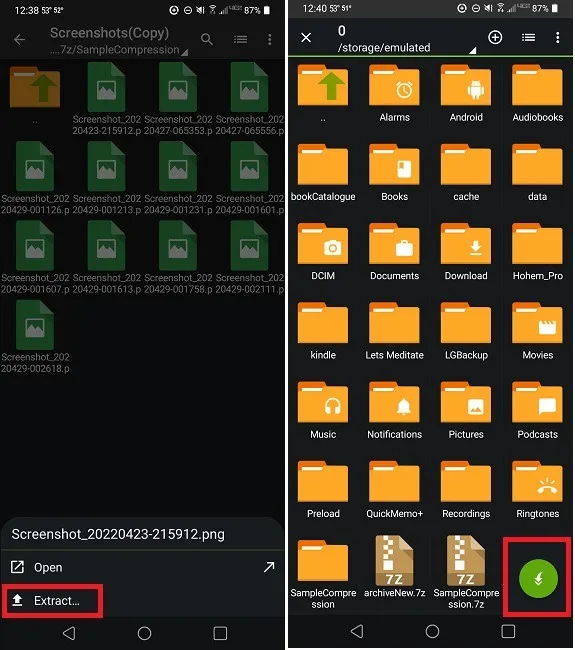Close the extraction destination picker with X

coord(306,38)
